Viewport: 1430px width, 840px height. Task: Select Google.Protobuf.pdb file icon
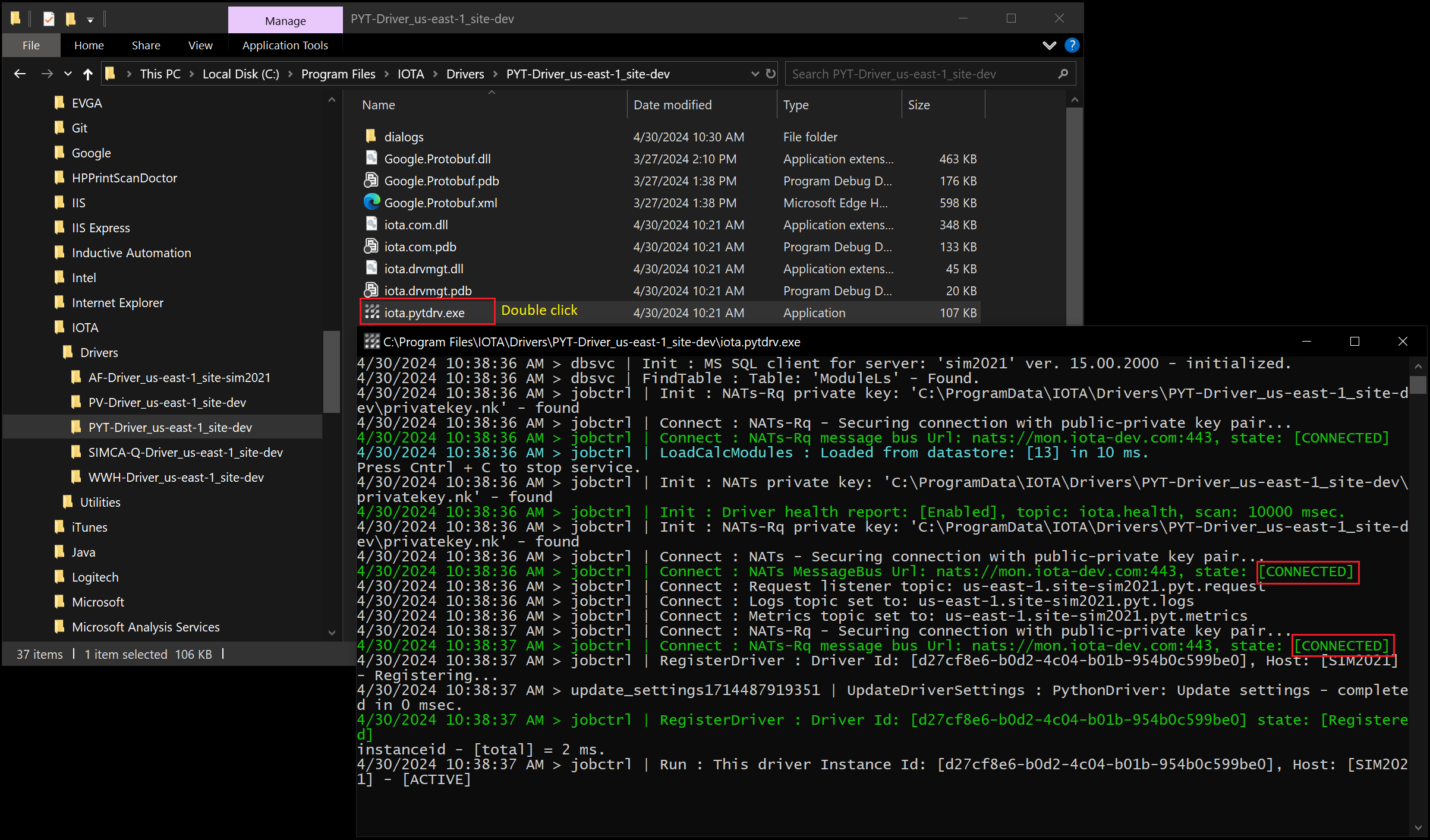point(371,180)
